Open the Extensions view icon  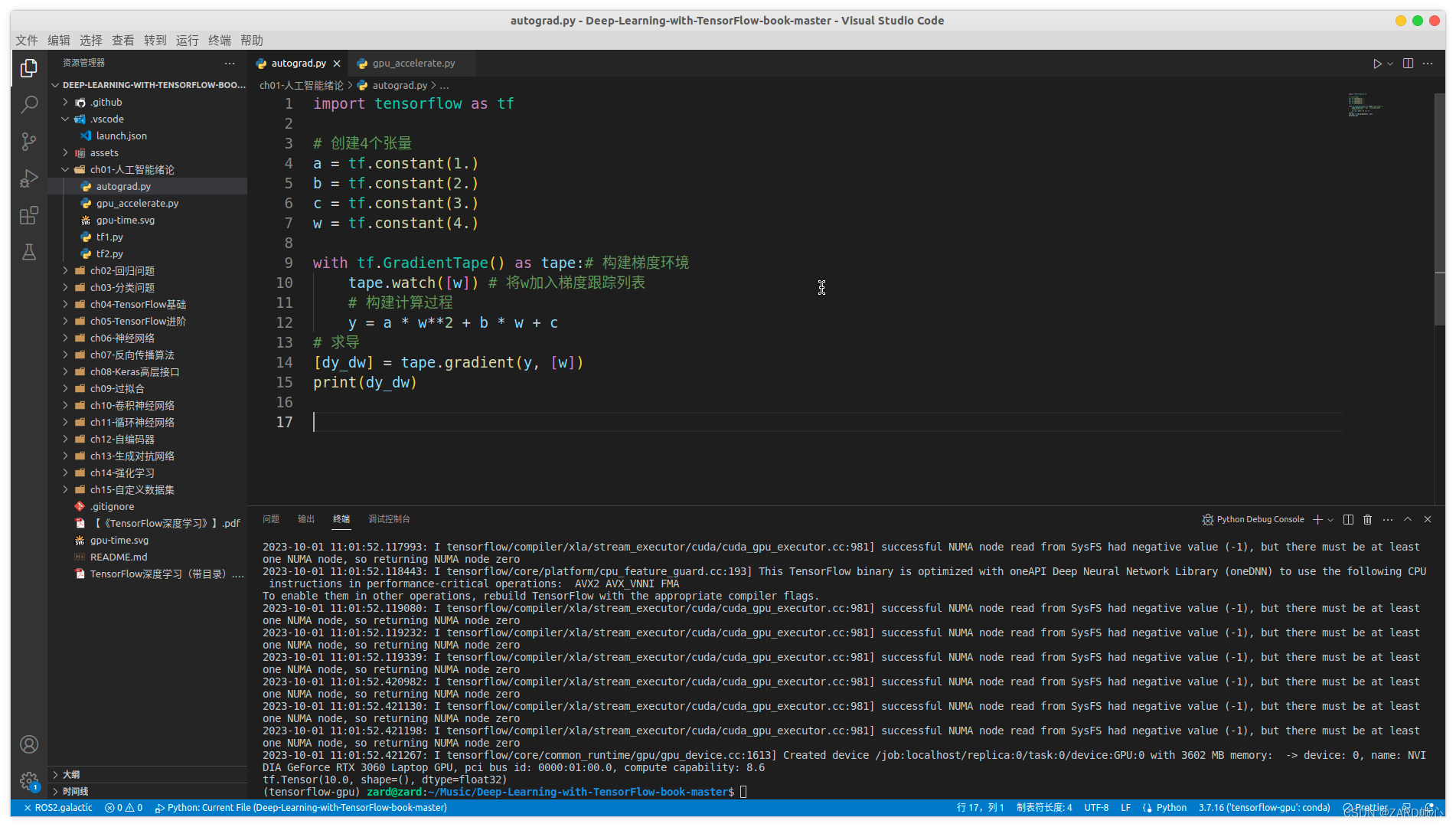(x=29, y=215)
